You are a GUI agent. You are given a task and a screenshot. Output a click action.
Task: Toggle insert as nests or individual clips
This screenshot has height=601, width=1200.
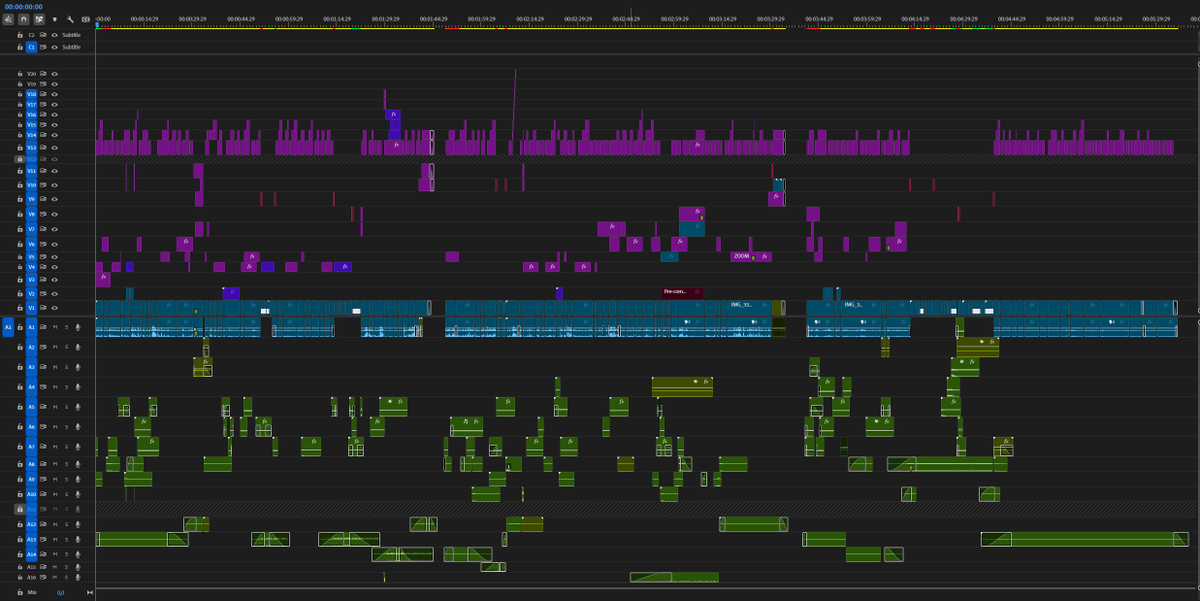click(8, 19)
